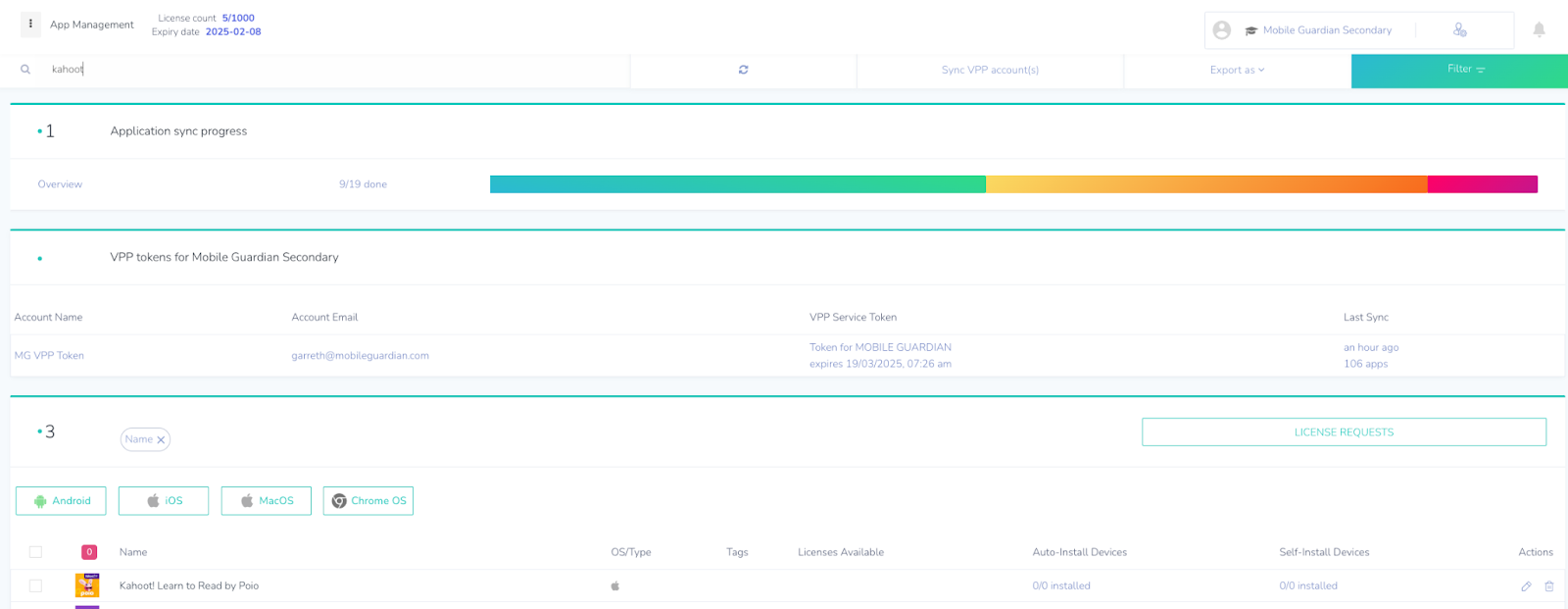Open the Filter panel
The image size is (1568, 609).
click(1458, 70)
